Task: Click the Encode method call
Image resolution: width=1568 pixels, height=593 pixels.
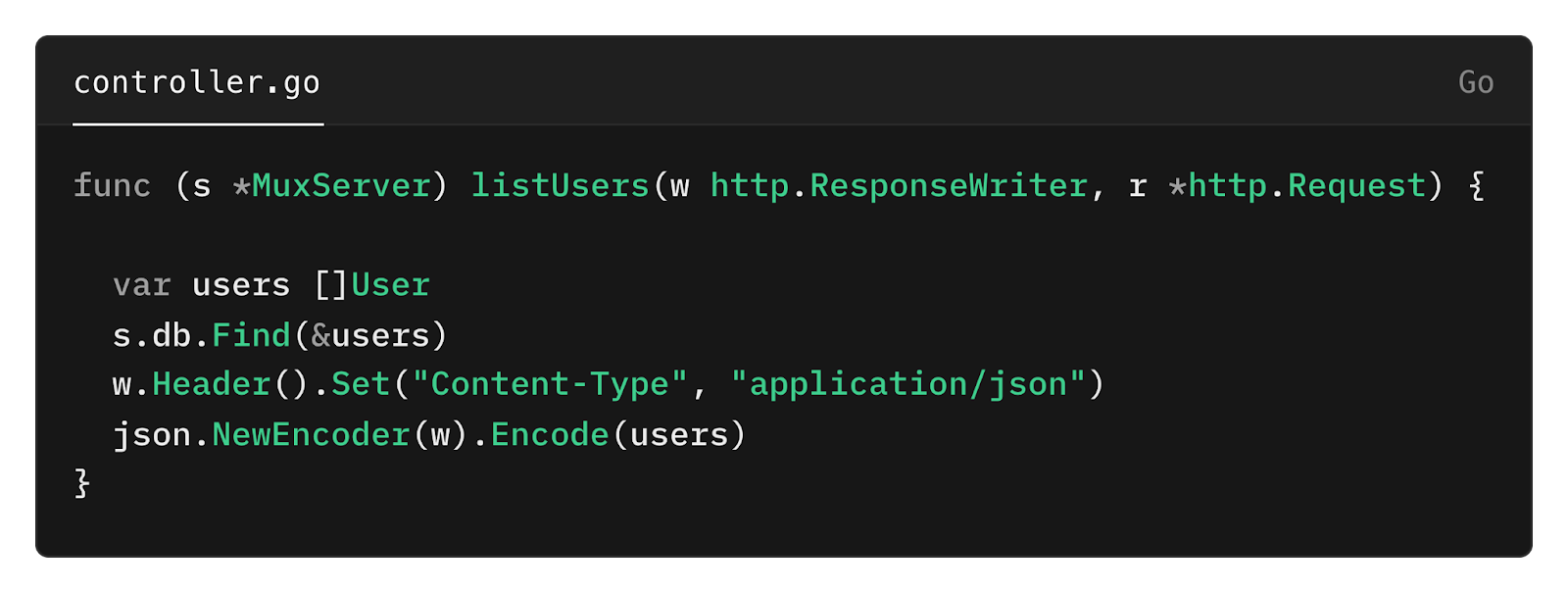Action: pos(550,434)
